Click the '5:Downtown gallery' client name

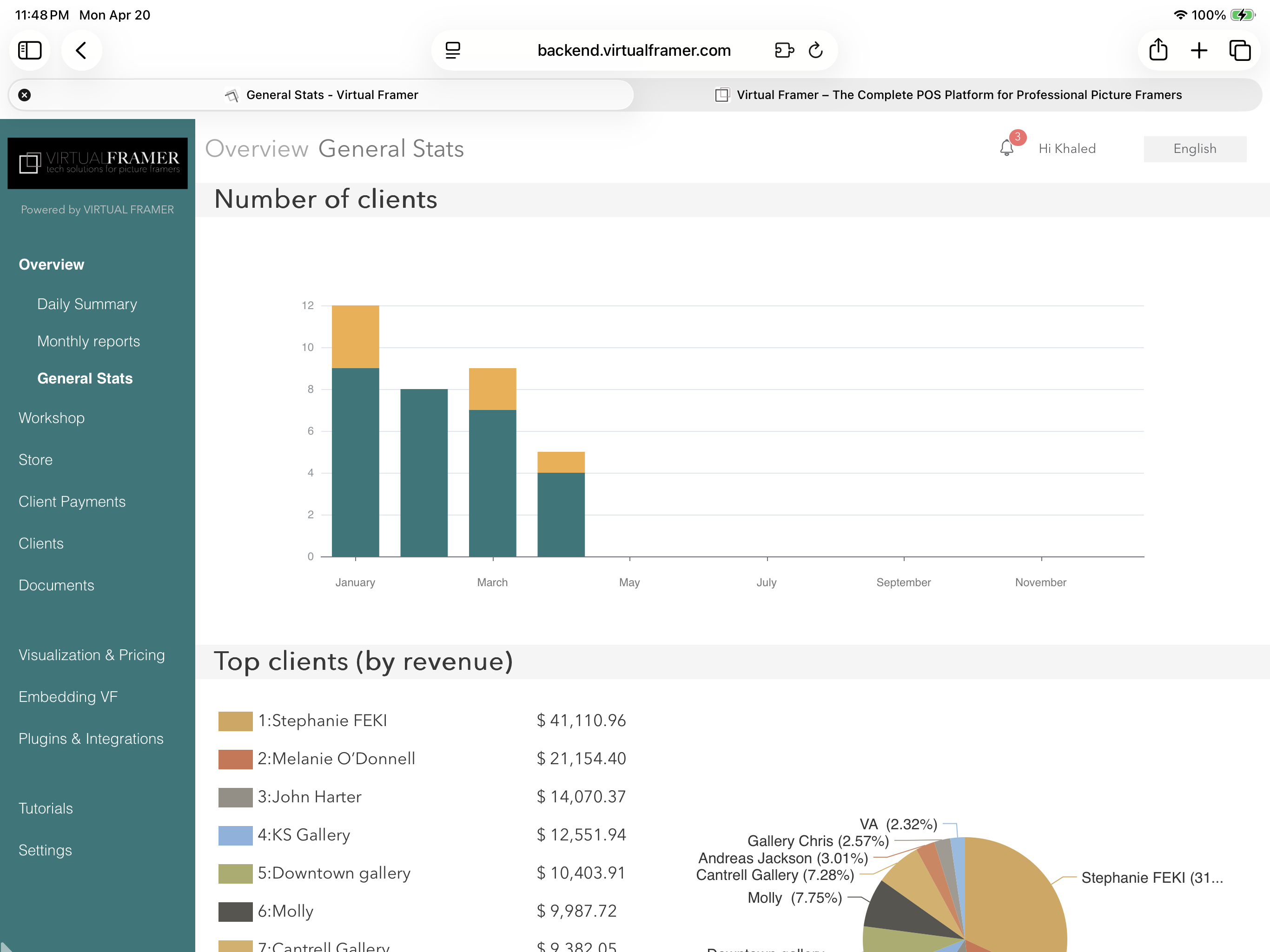click(334, 873)
